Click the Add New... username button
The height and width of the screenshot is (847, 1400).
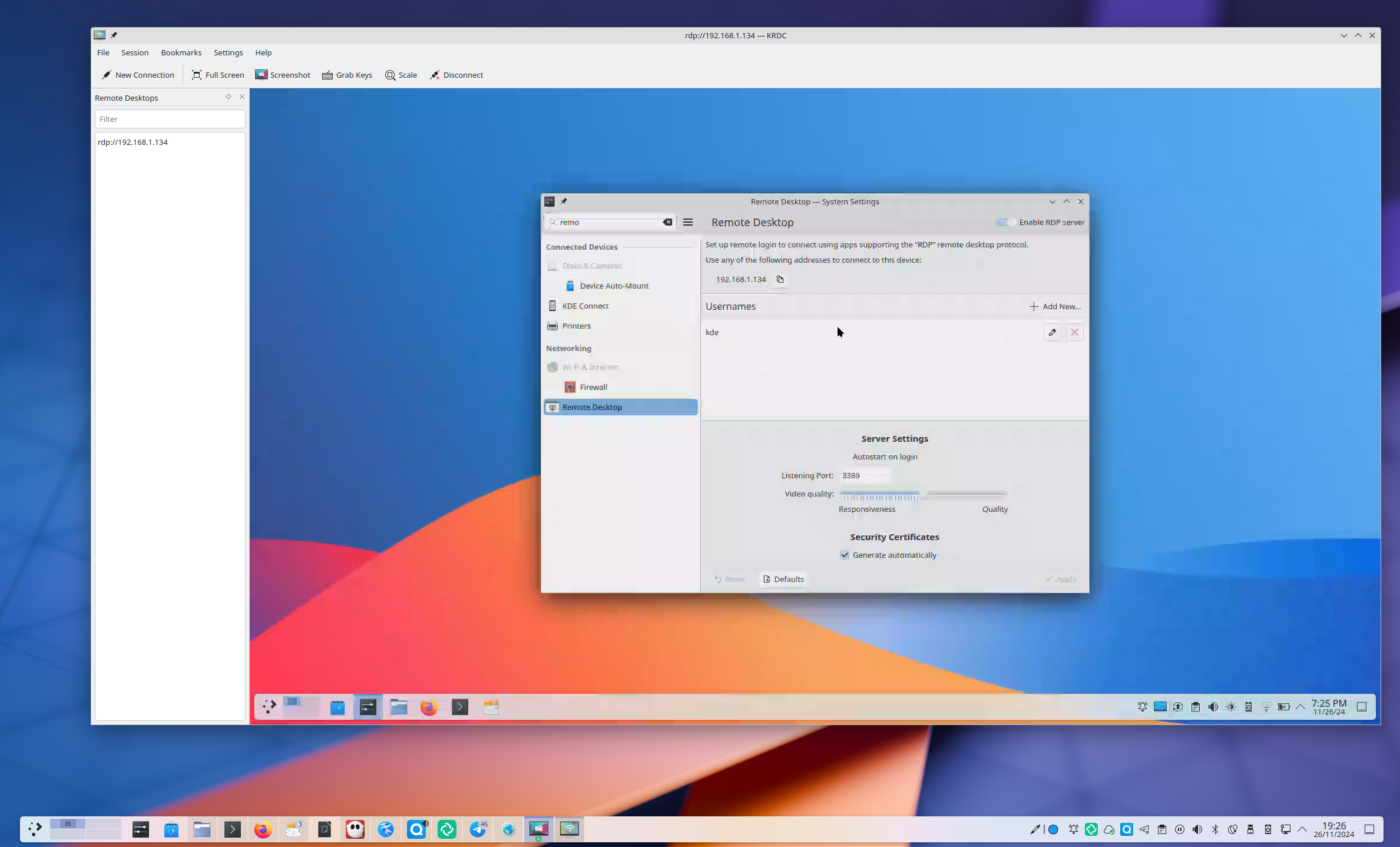click(x=1055, y=306)
